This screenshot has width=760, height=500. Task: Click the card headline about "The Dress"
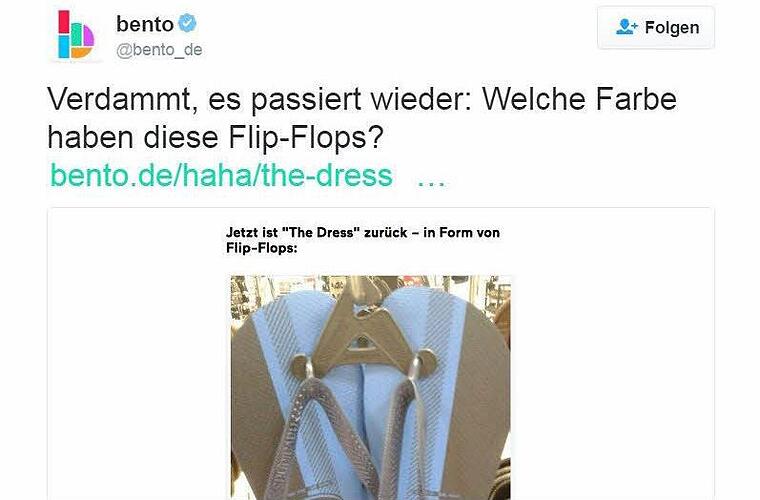tap(363, 240)
